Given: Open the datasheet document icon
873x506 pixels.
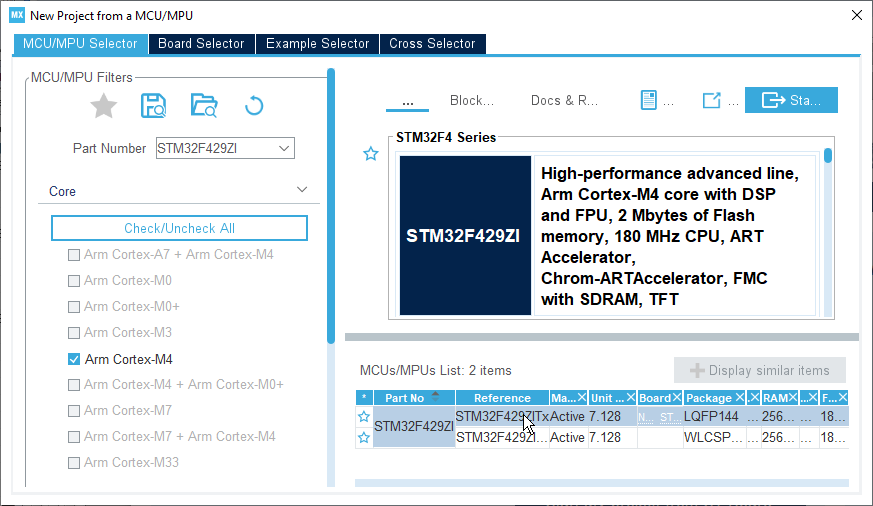Looking at the screenshot, I should (649, 100).
